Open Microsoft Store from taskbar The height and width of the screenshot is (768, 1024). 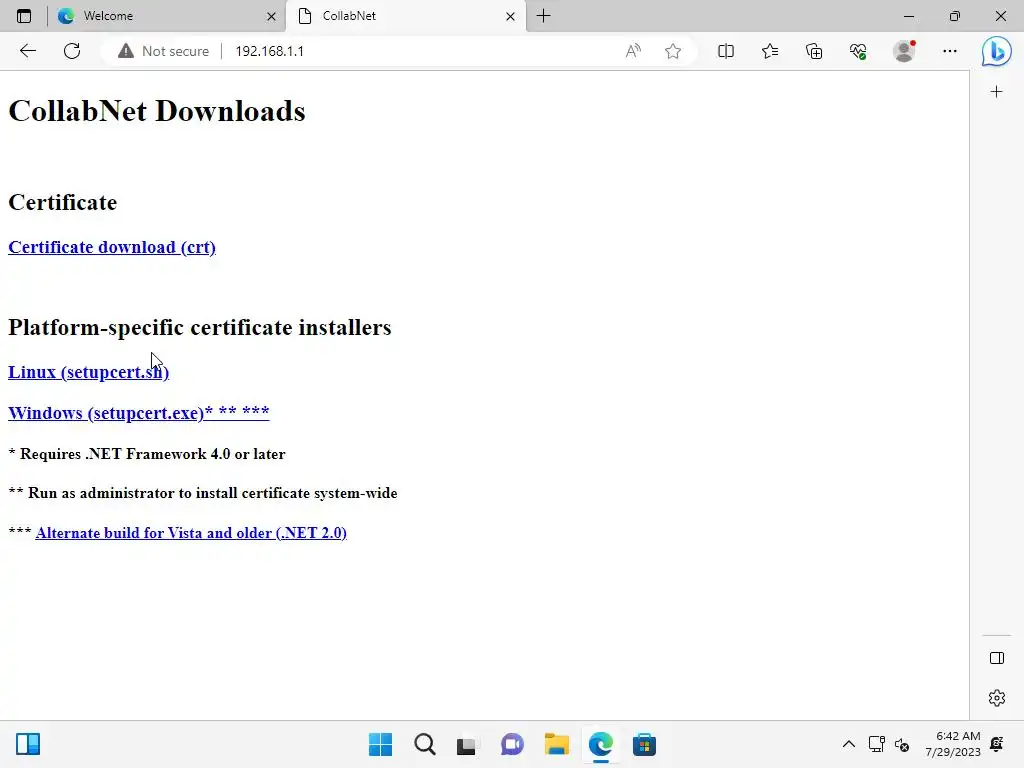pyautogui.click(x=644, y=744)
